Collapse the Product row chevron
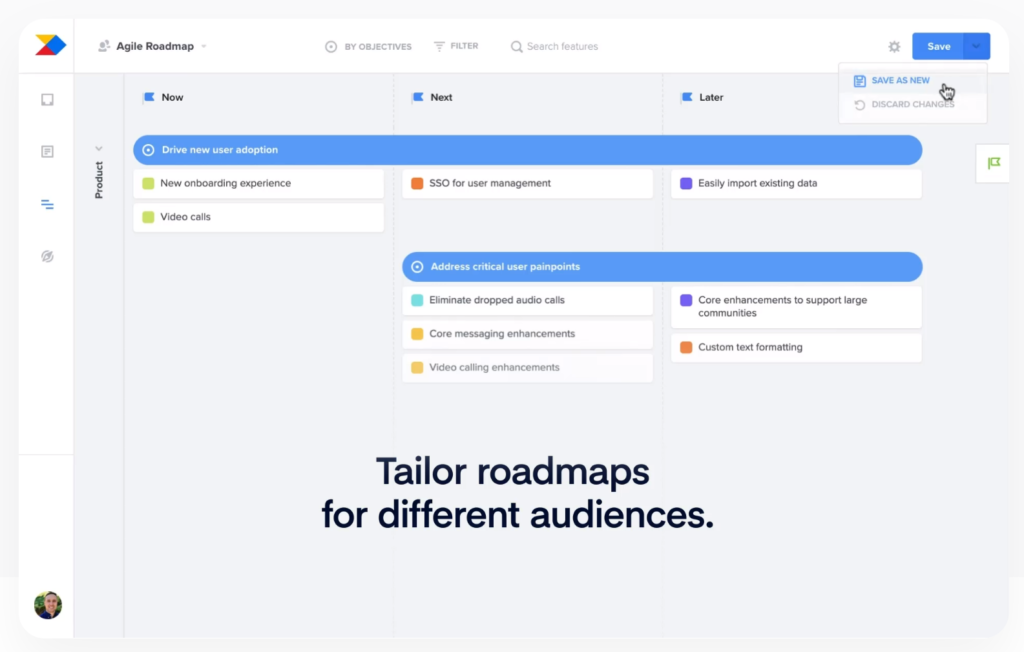 (x=99, y=148)
